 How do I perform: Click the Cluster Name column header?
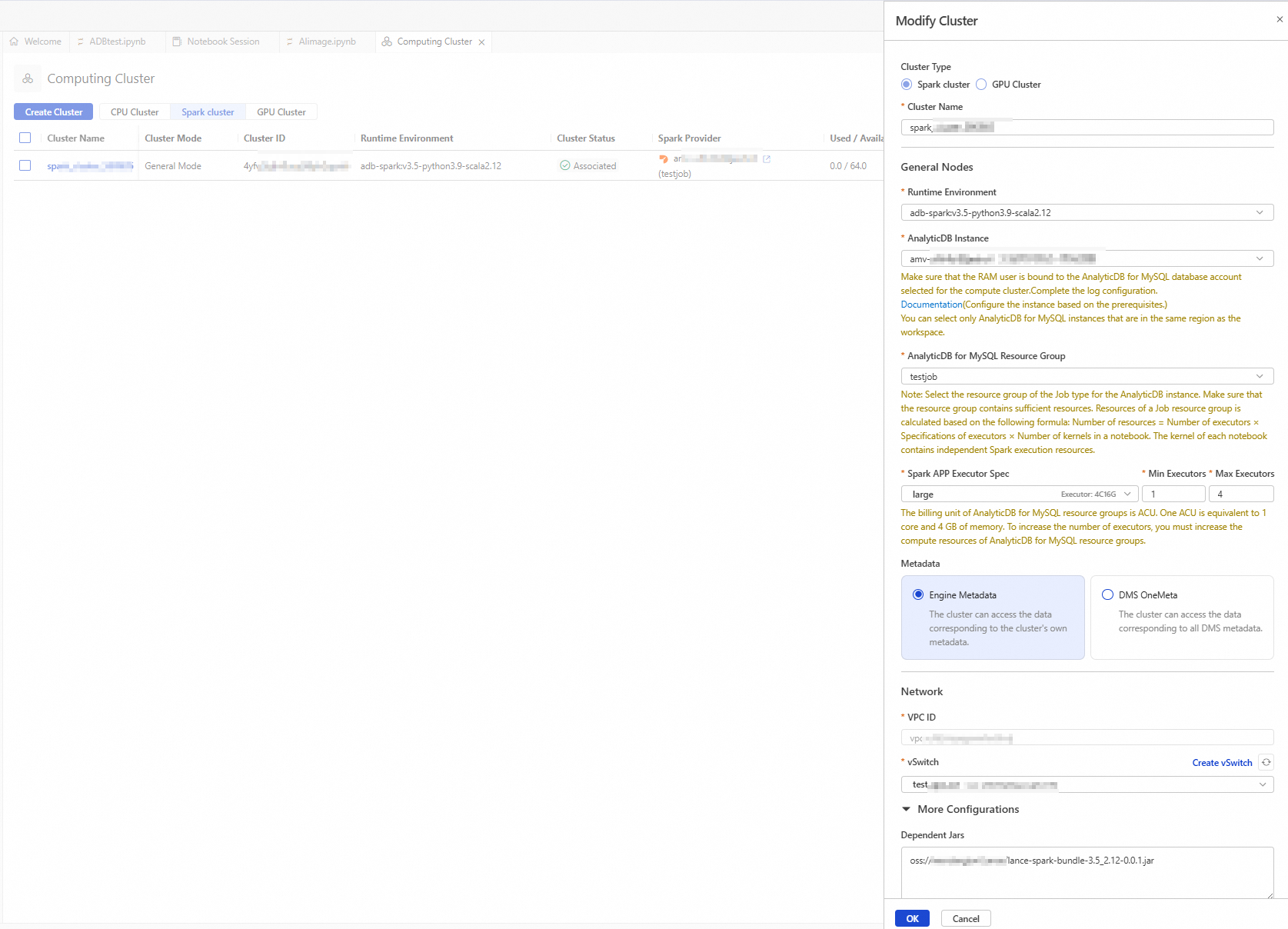76,138
